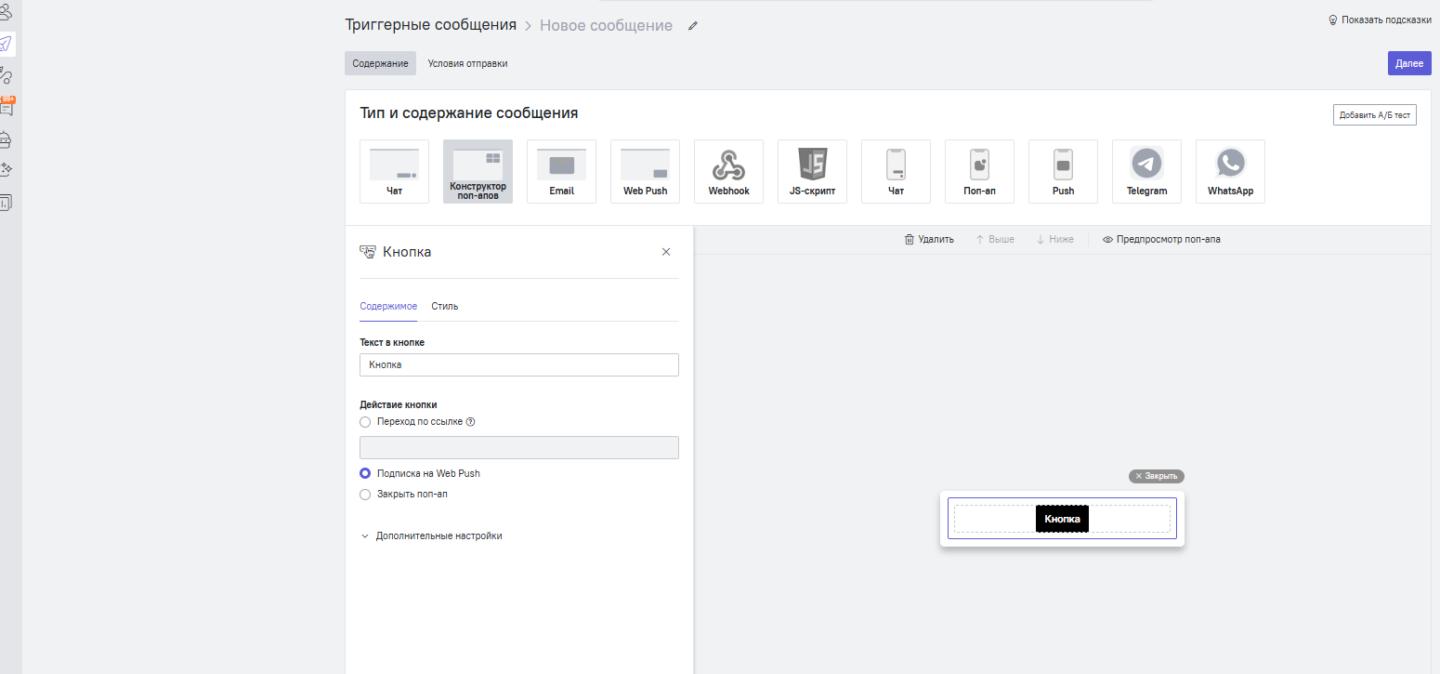
Task: Open Предпросмотр поп-апа preview
Action: [1161, 240]
